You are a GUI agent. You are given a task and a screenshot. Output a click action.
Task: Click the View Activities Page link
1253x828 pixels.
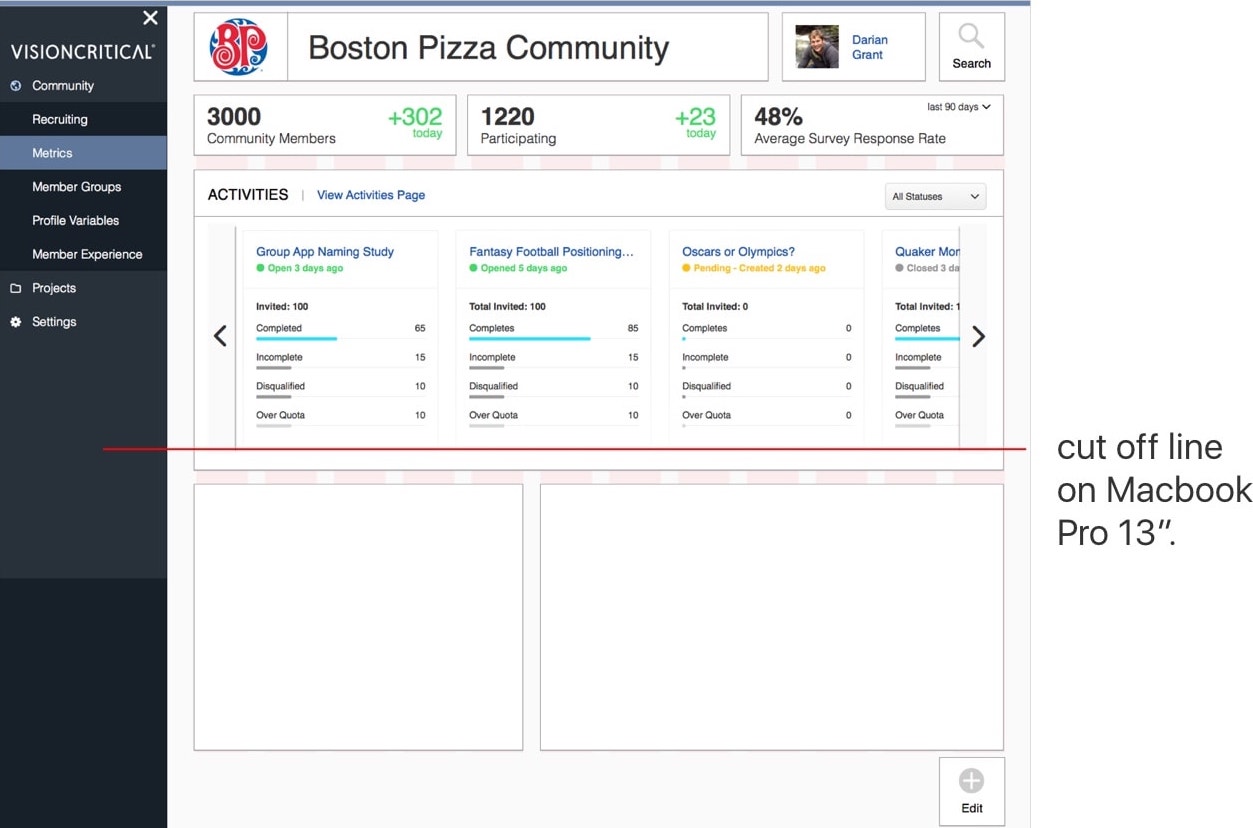pos(371,195)
